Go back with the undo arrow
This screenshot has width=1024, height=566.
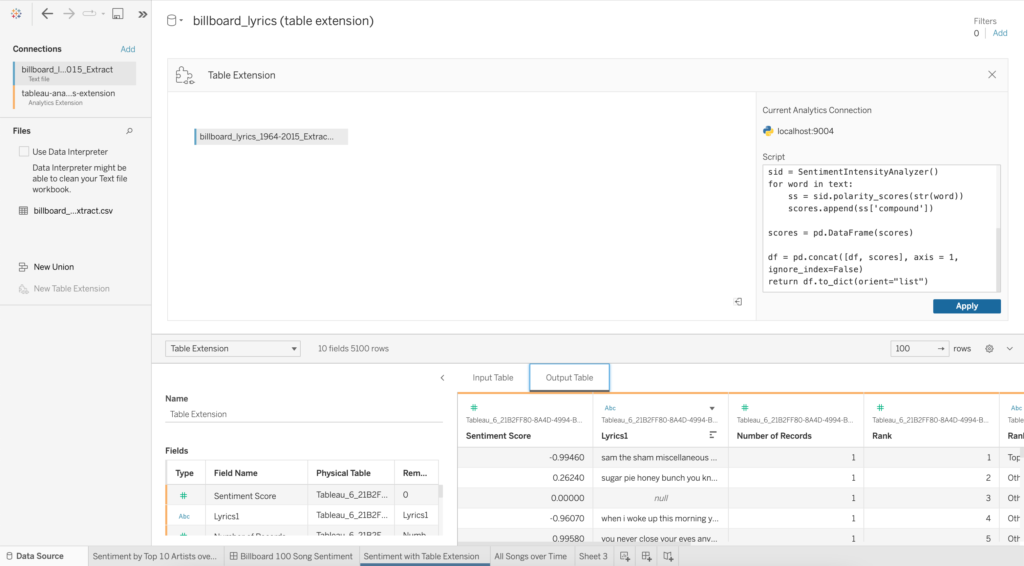click(47, 14)
